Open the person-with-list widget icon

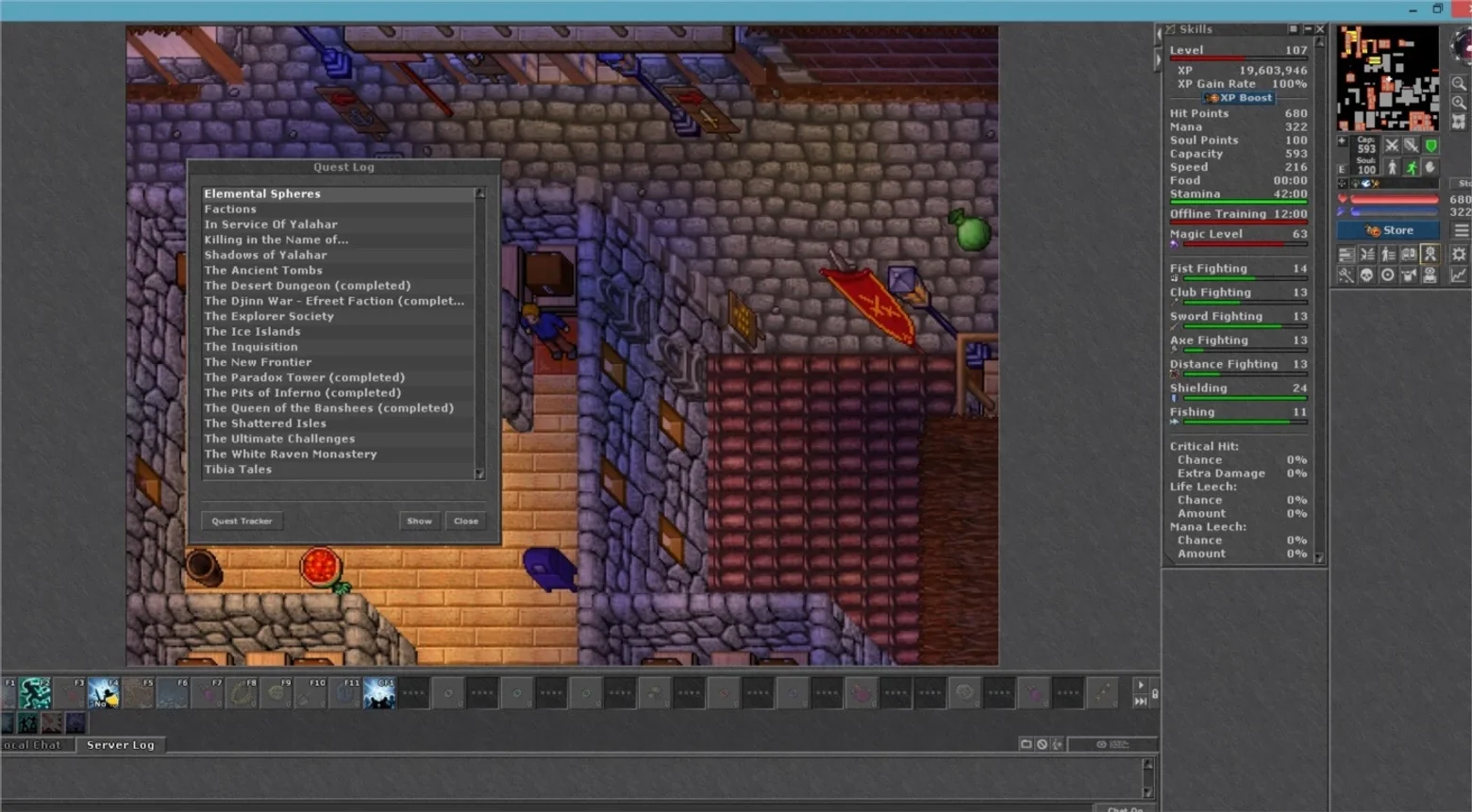tap(1388, 255)
